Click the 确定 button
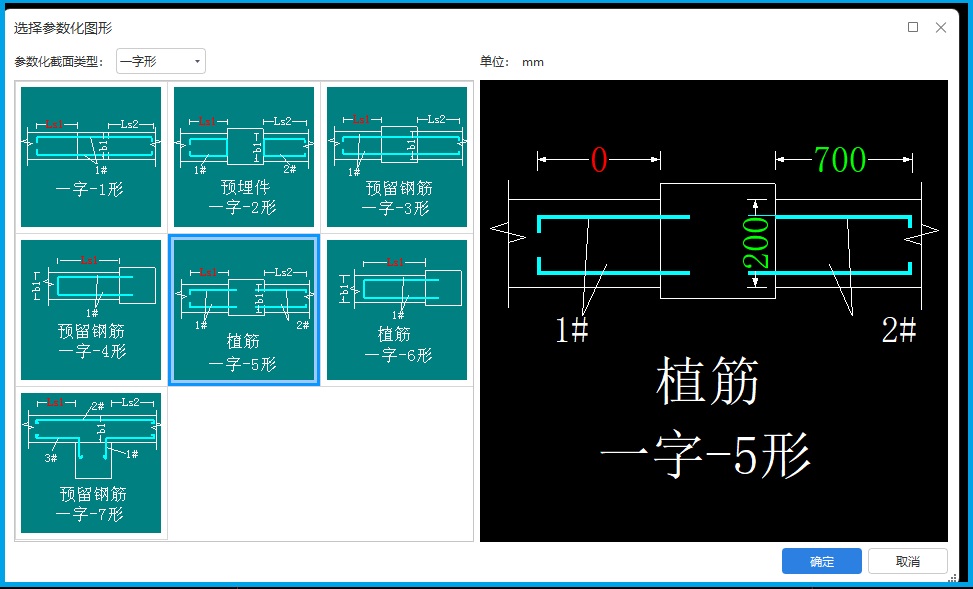Viewport: 973px width, 589px height. coord(822,561)
